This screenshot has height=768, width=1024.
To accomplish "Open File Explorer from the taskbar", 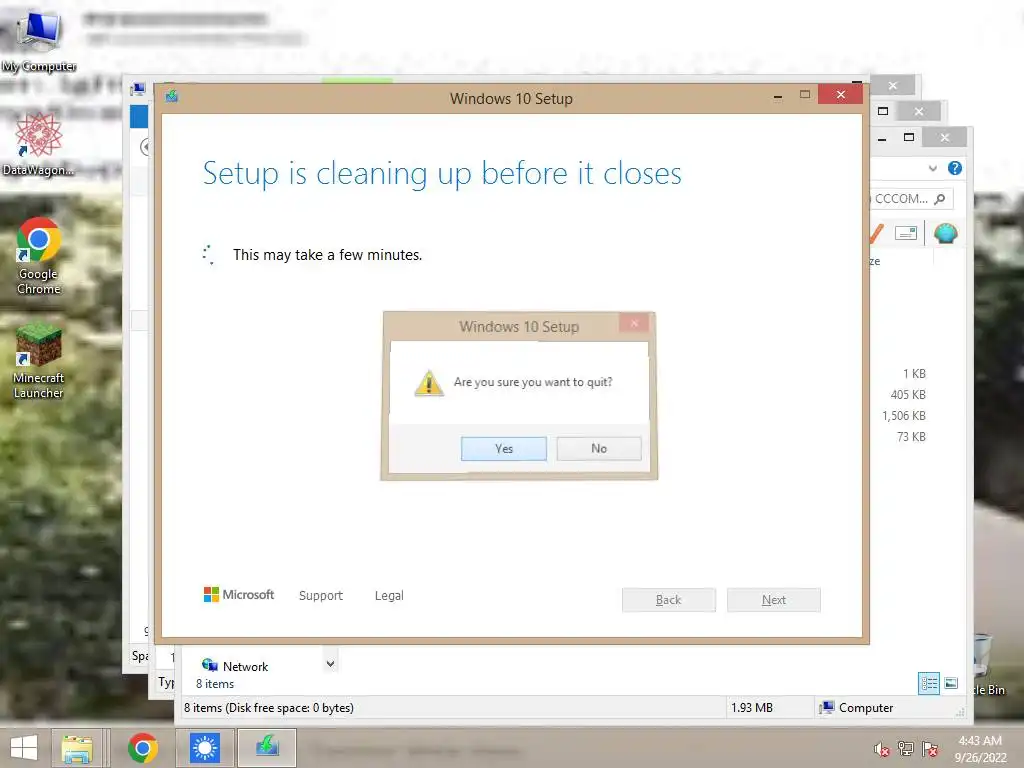I will [77, 748].
